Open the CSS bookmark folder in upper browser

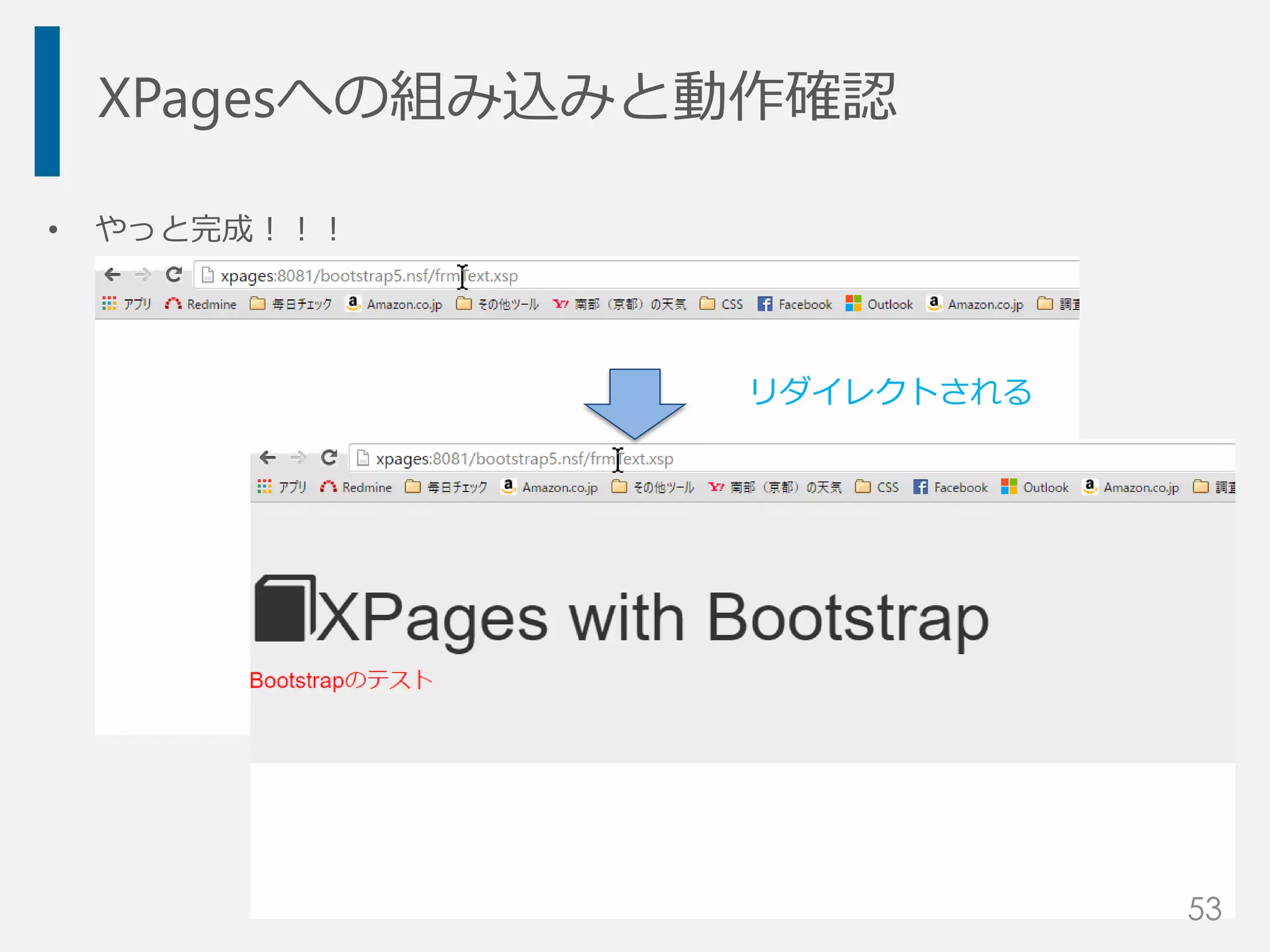coord(721,304)
